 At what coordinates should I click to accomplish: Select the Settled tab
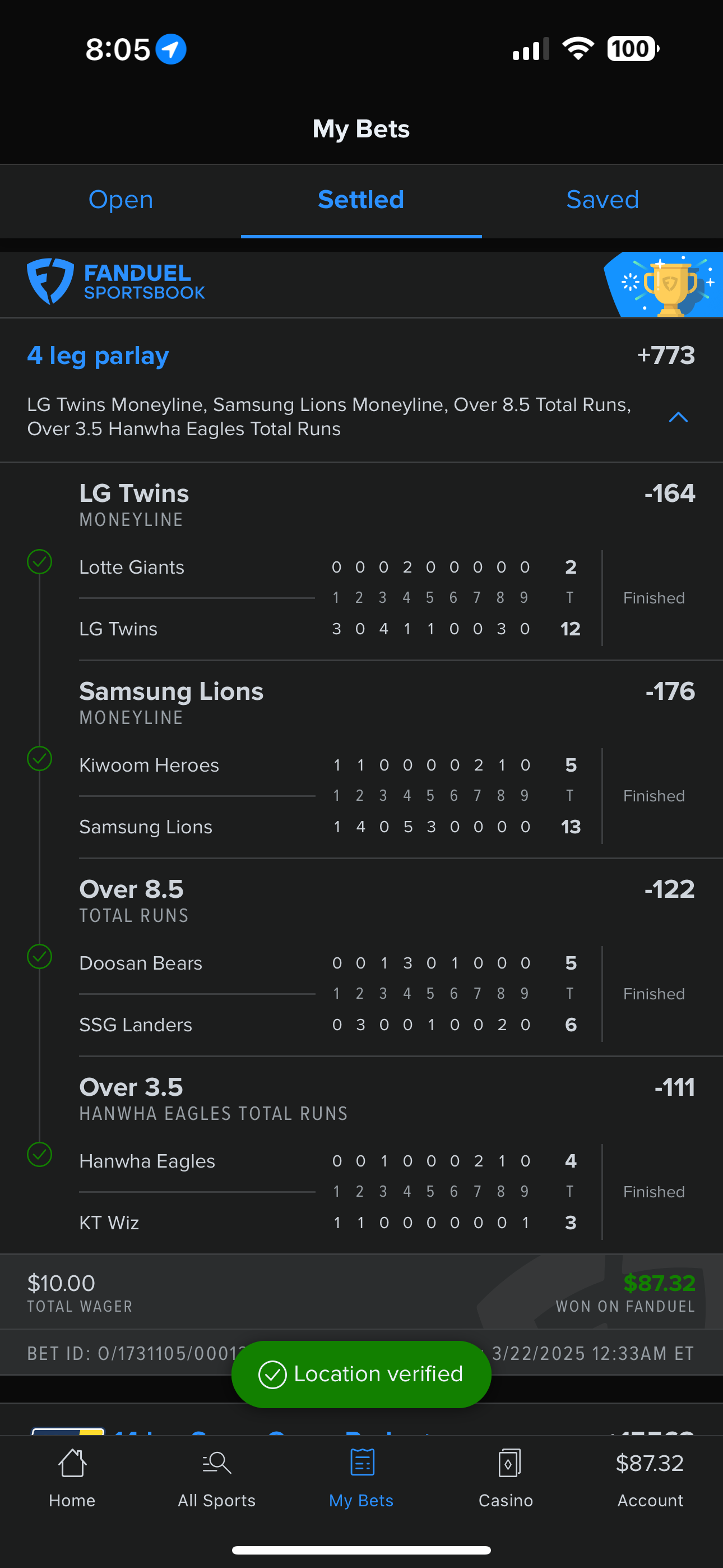click(x=361, y=200)
